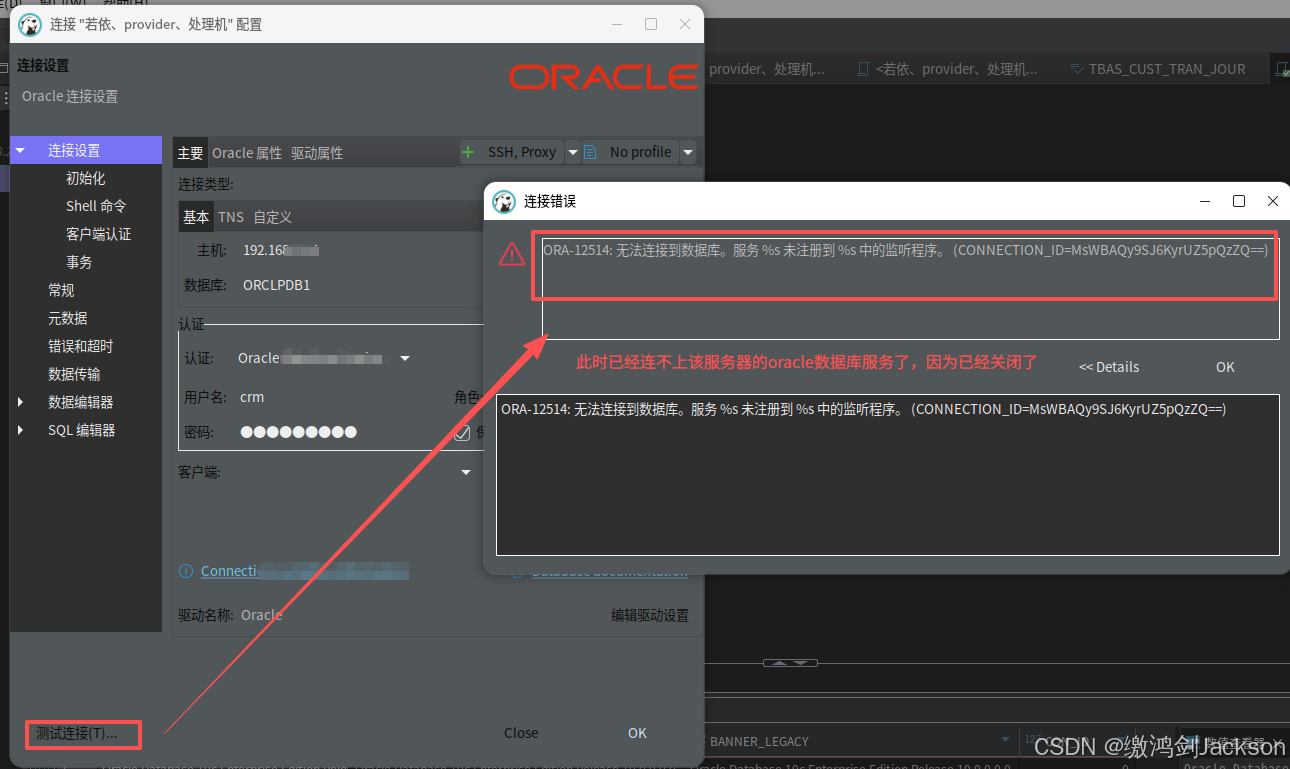Viewport: 1290px width, 769px height.
Task: Click the DBeaver icon in the 连接错误 title bar
Action: tap(504, 201)
